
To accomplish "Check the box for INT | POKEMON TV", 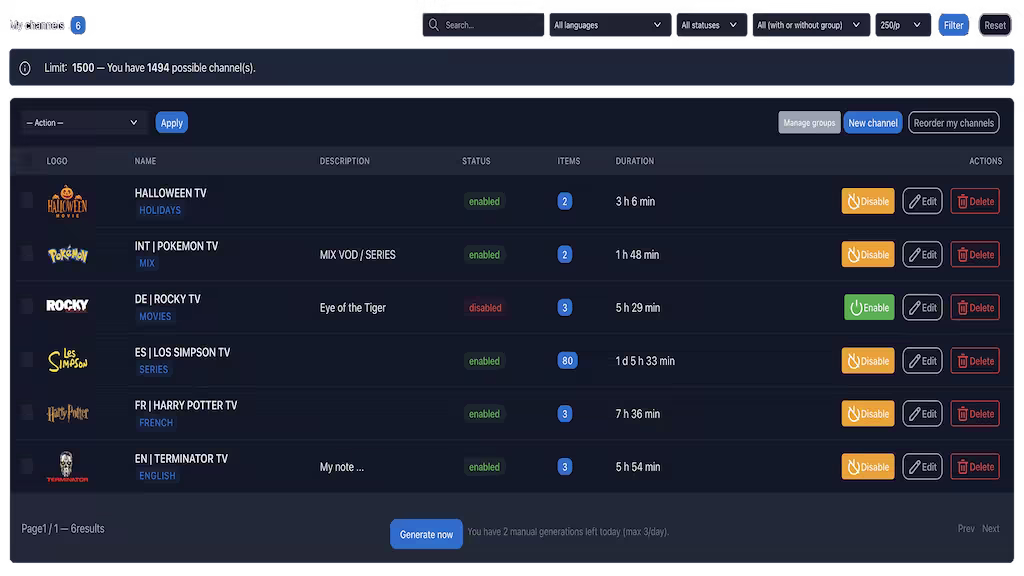I will (27, 254).
